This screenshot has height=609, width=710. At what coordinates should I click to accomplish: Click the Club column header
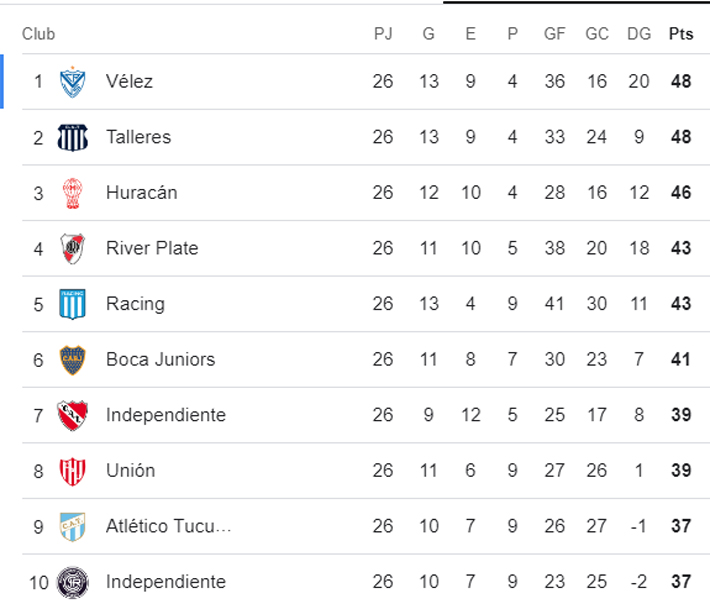tap(38, 34)
